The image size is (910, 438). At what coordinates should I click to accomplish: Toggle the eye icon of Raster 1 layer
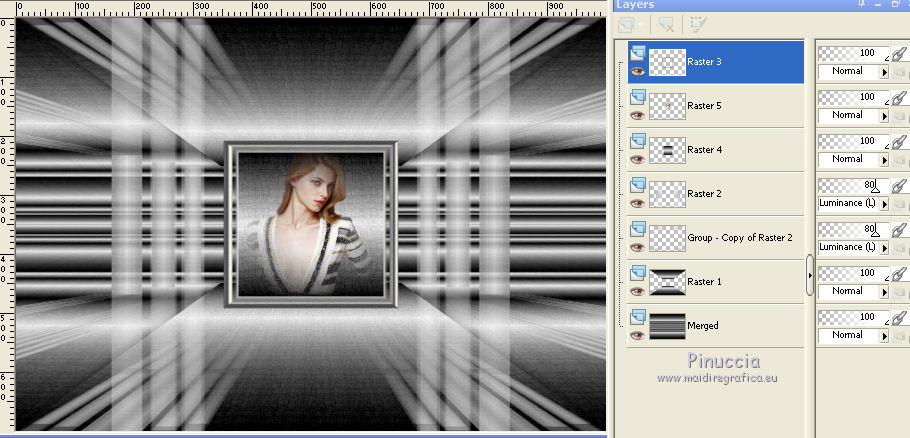tap(638, 292)
